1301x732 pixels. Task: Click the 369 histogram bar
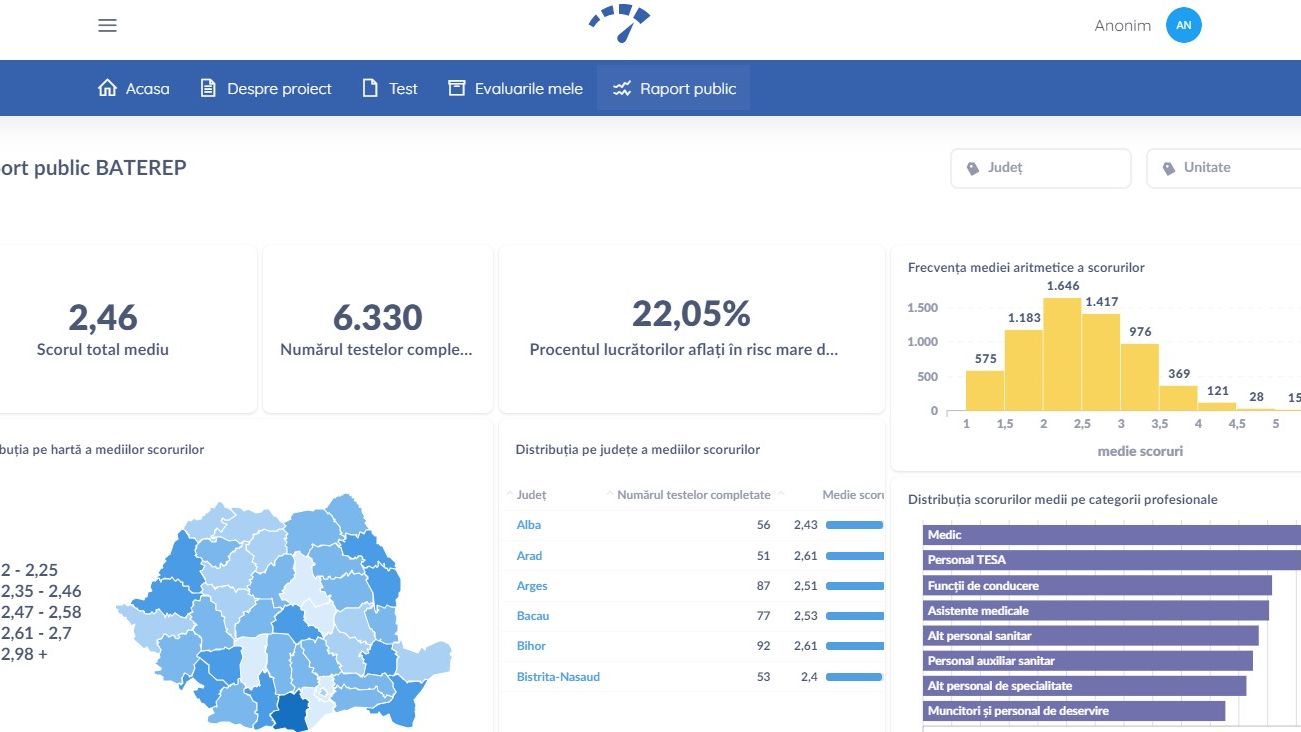1179,398
